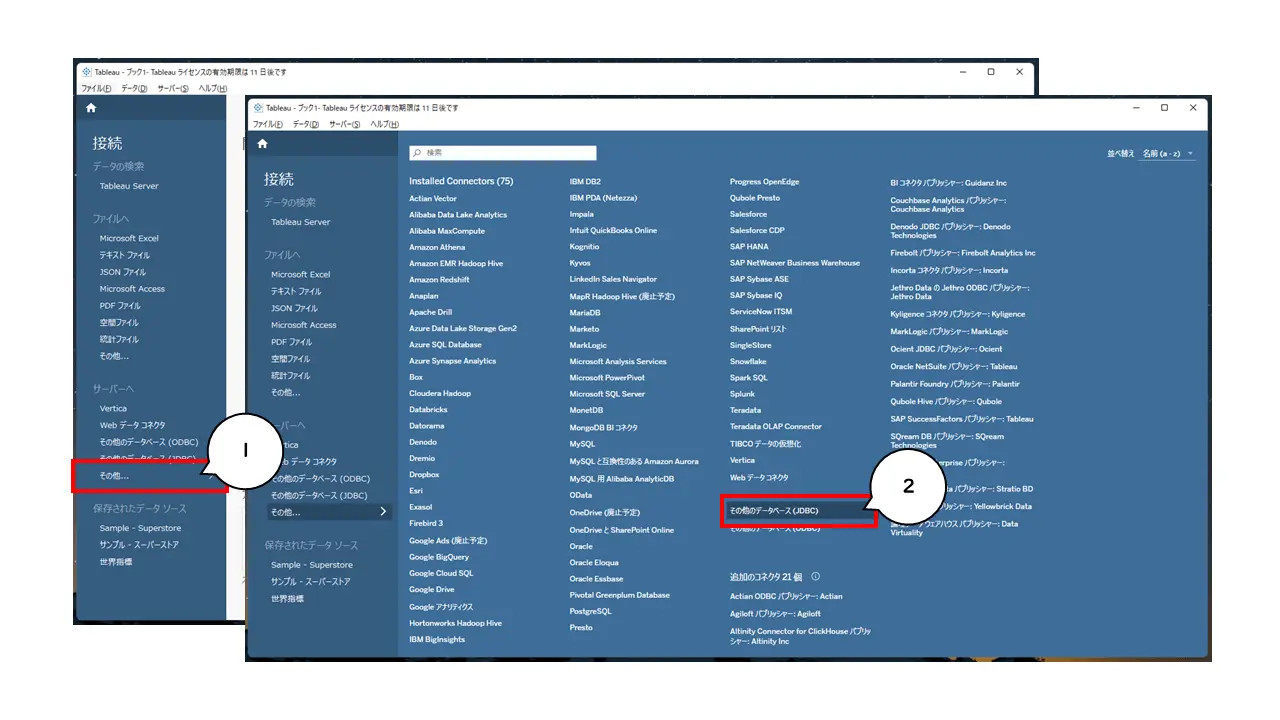The image size is (1280, 720).
Task: Choose the Databricks connector
Action: [x=428, y=410]
